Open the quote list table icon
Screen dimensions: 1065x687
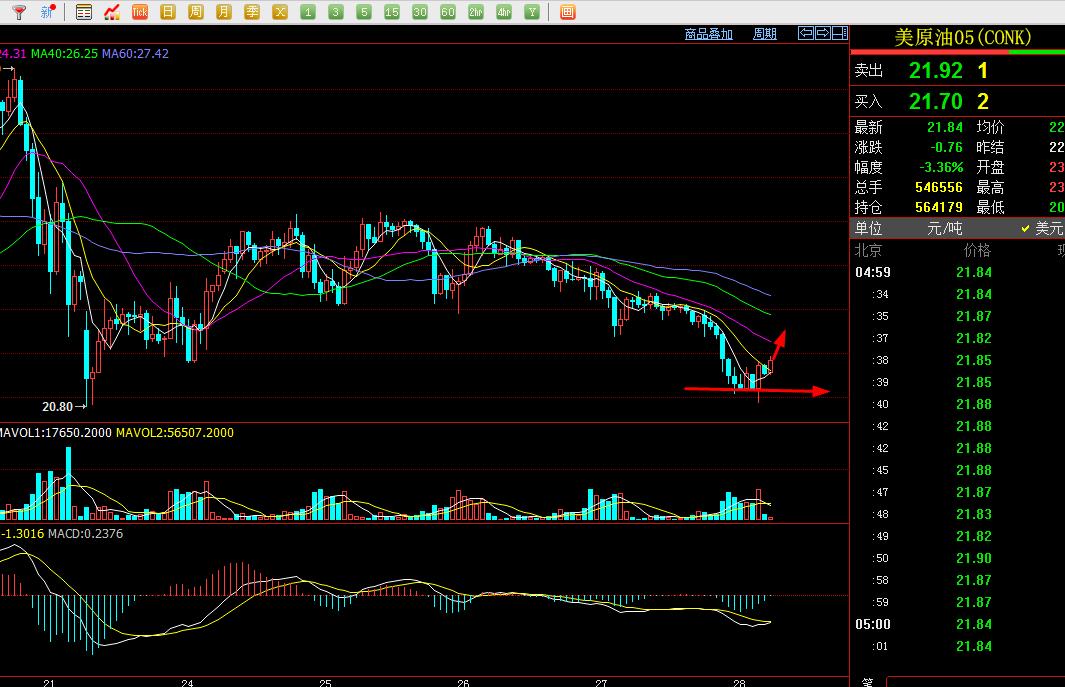[x=84, y=12]
